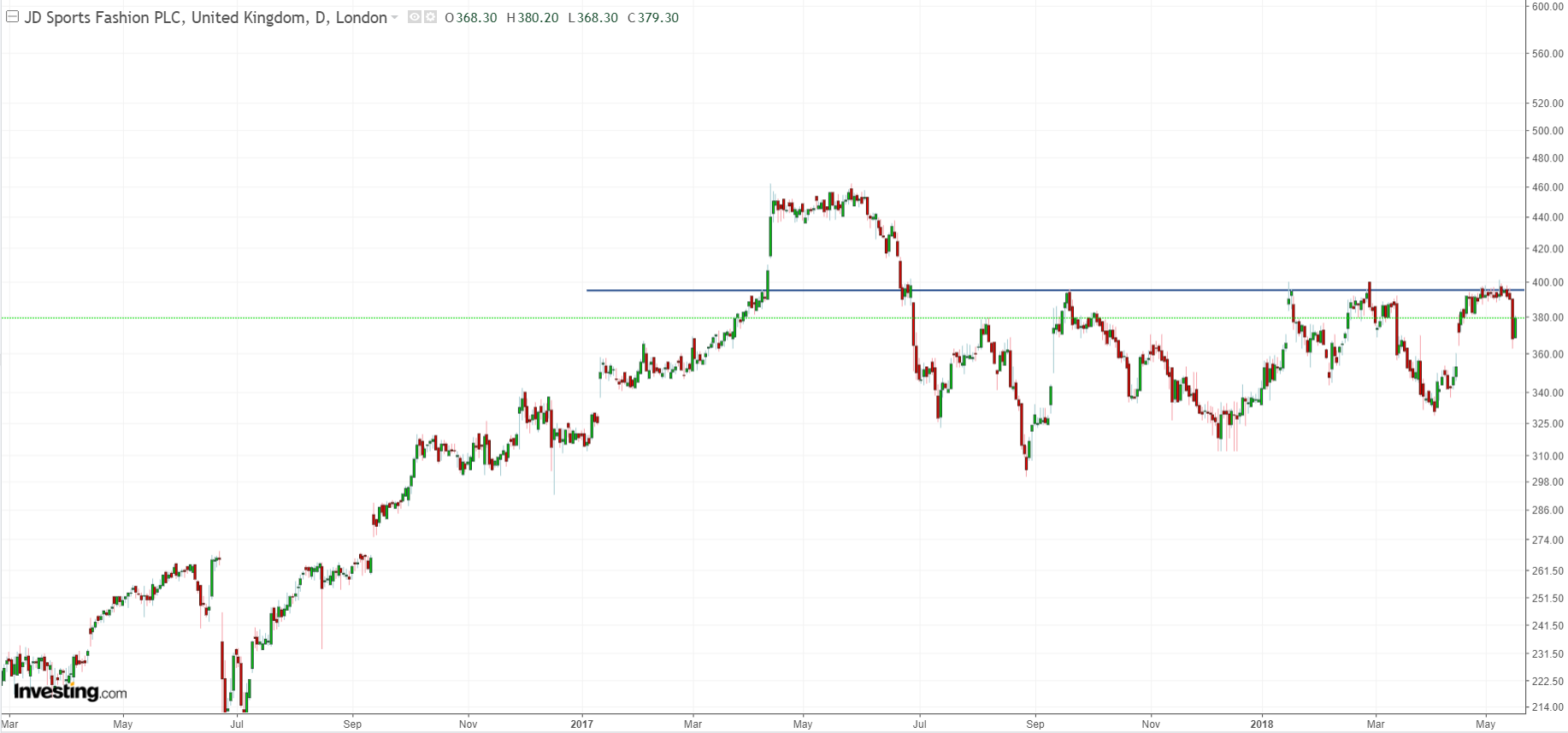
Task: Click the 520.00 price axis label
Action: pyautogui.click(x=1547, y=103)
